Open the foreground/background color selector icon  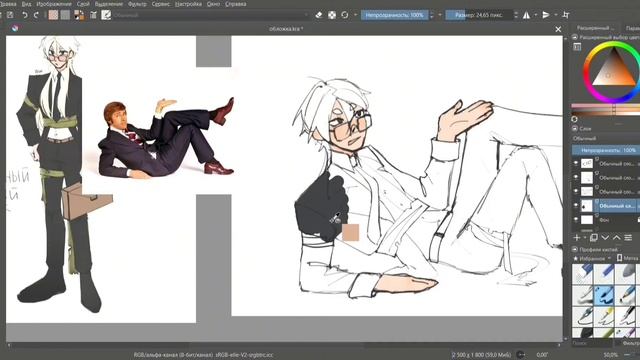(79, 15)
